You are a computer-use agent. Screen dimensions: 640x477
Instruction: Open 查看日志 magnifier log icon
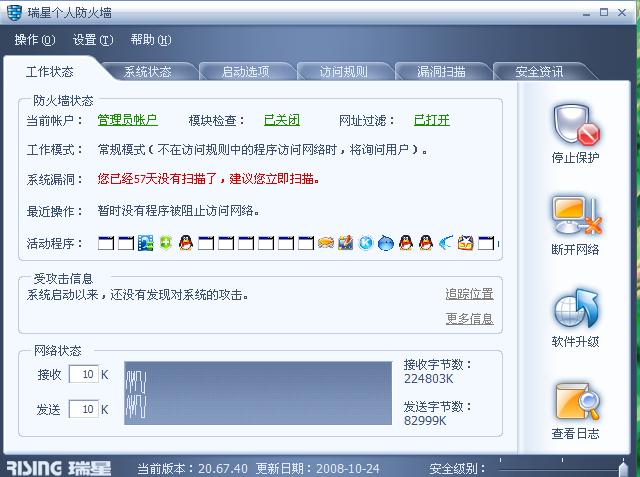click(577, 401)
